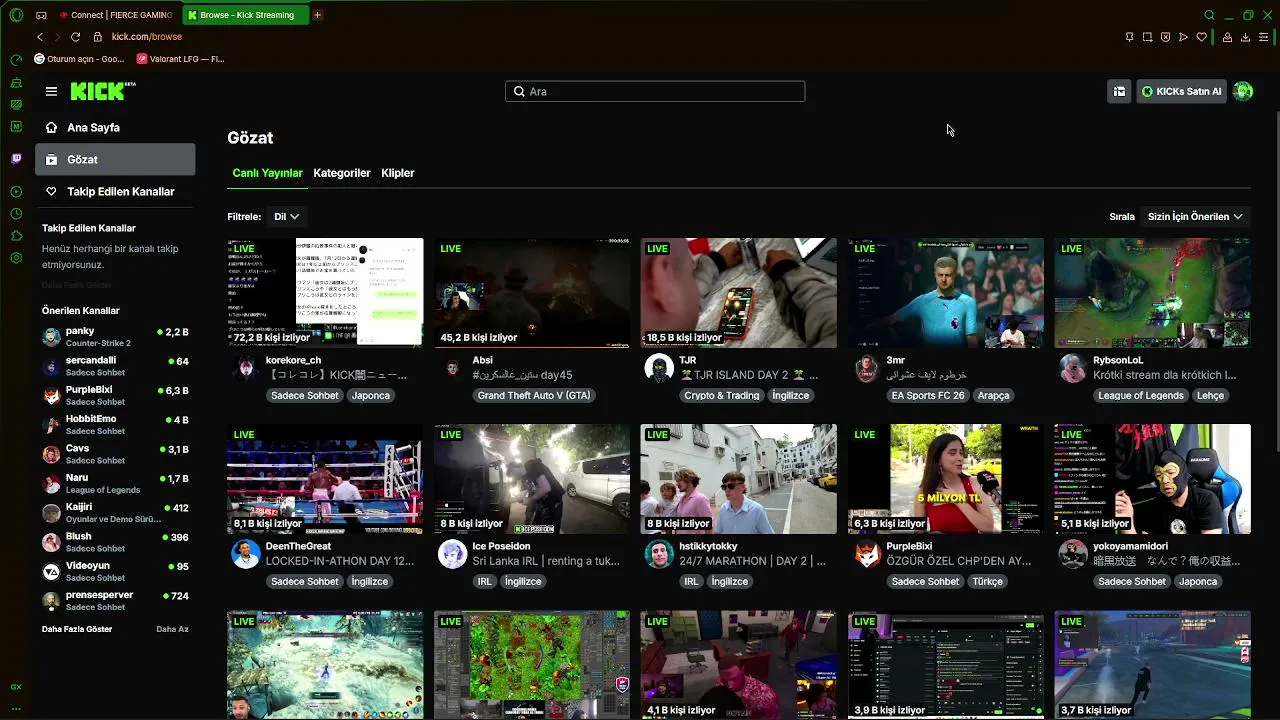The height and width of the screenshot is (720, 1280).
Task: Click the Grand Theft Auto V (GTA) tag
Action: (x=534, y=395)
